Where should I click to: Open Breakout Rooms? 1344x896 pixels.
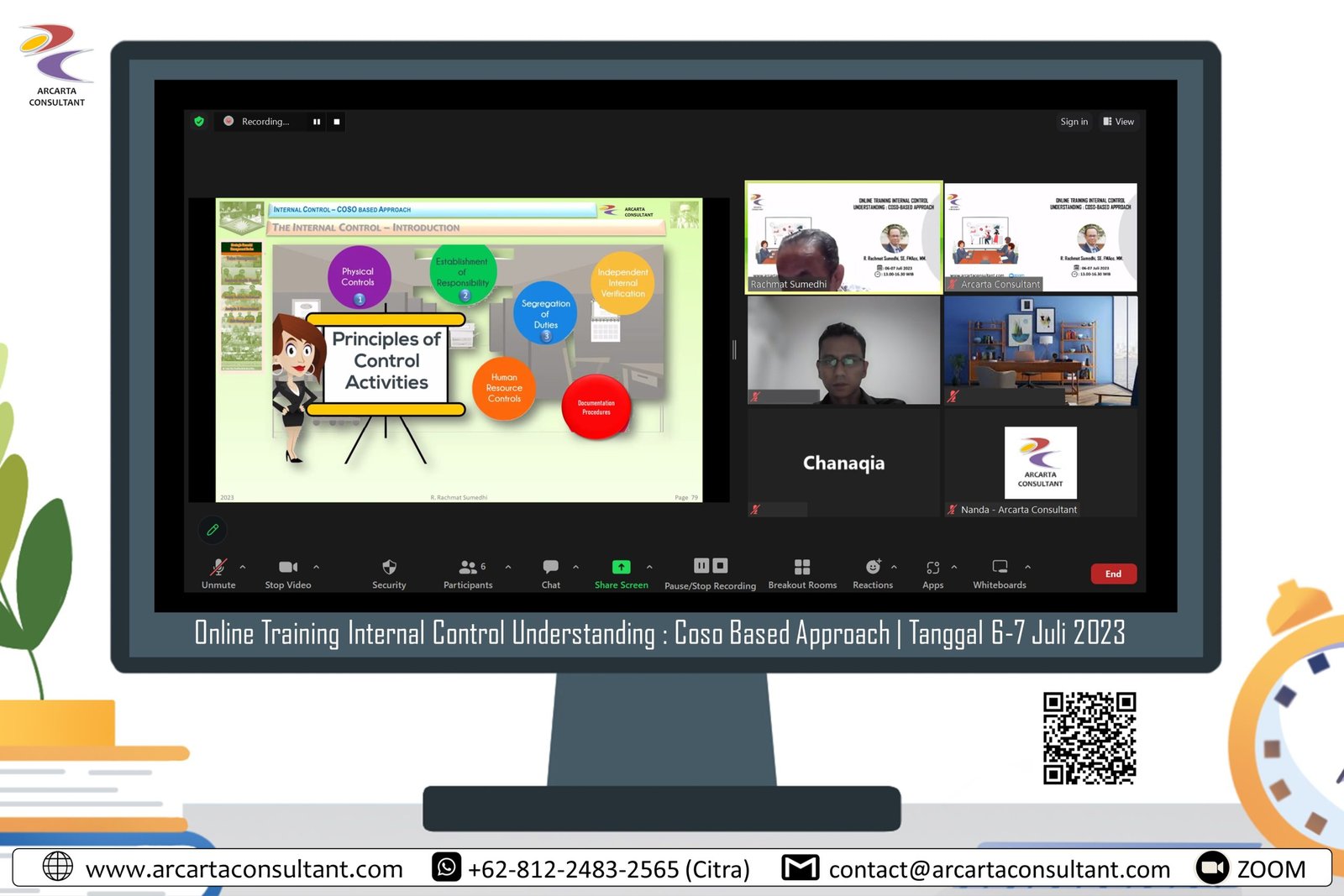pyautogui.click(x=802, y=568)
